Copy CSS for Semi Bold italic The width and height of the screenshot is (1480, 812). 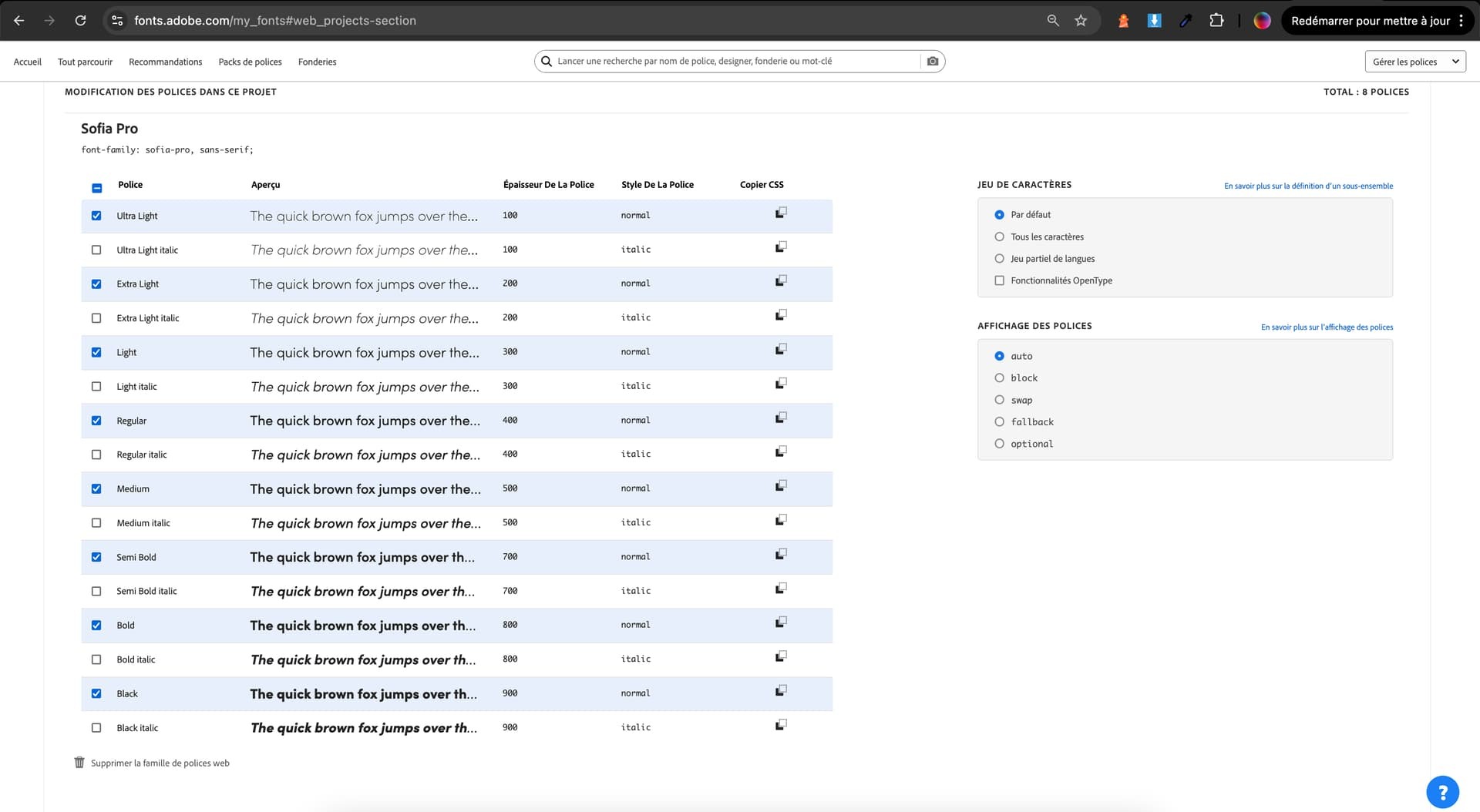(781, 589)
